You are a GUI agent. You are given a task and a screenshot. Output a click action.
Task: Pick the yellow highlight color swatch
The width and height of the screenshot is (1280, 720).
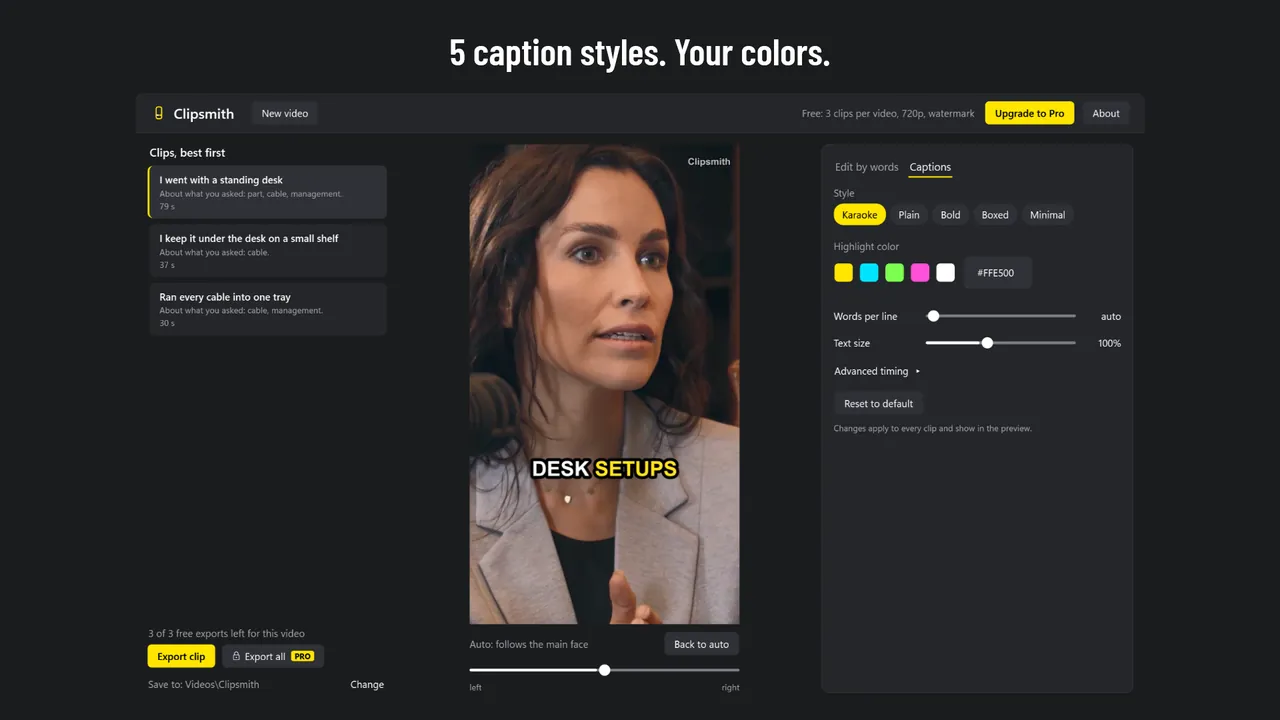(x=843, y=273)
